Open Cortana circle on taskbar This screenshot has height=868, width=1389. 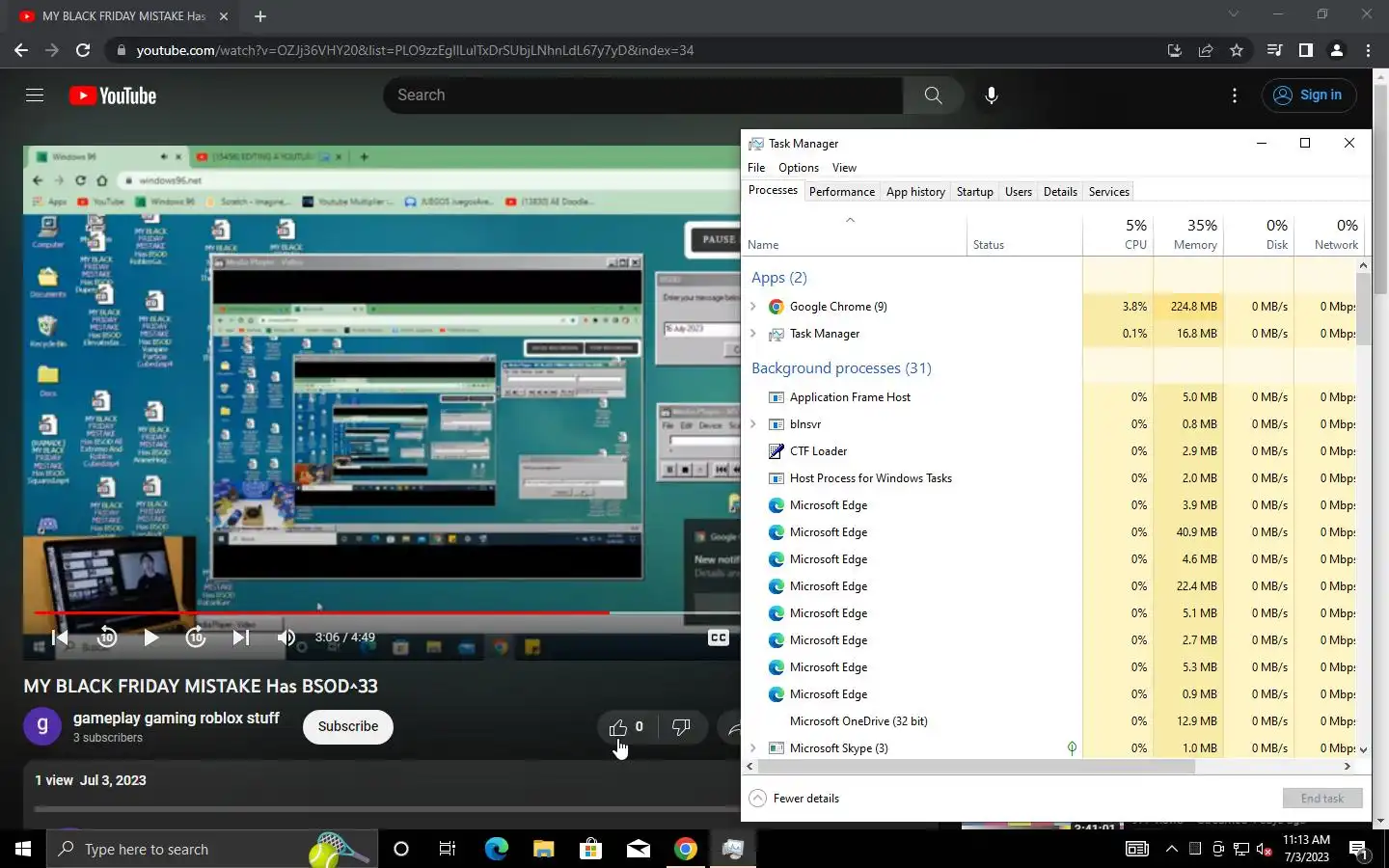[x=401, y=849]
